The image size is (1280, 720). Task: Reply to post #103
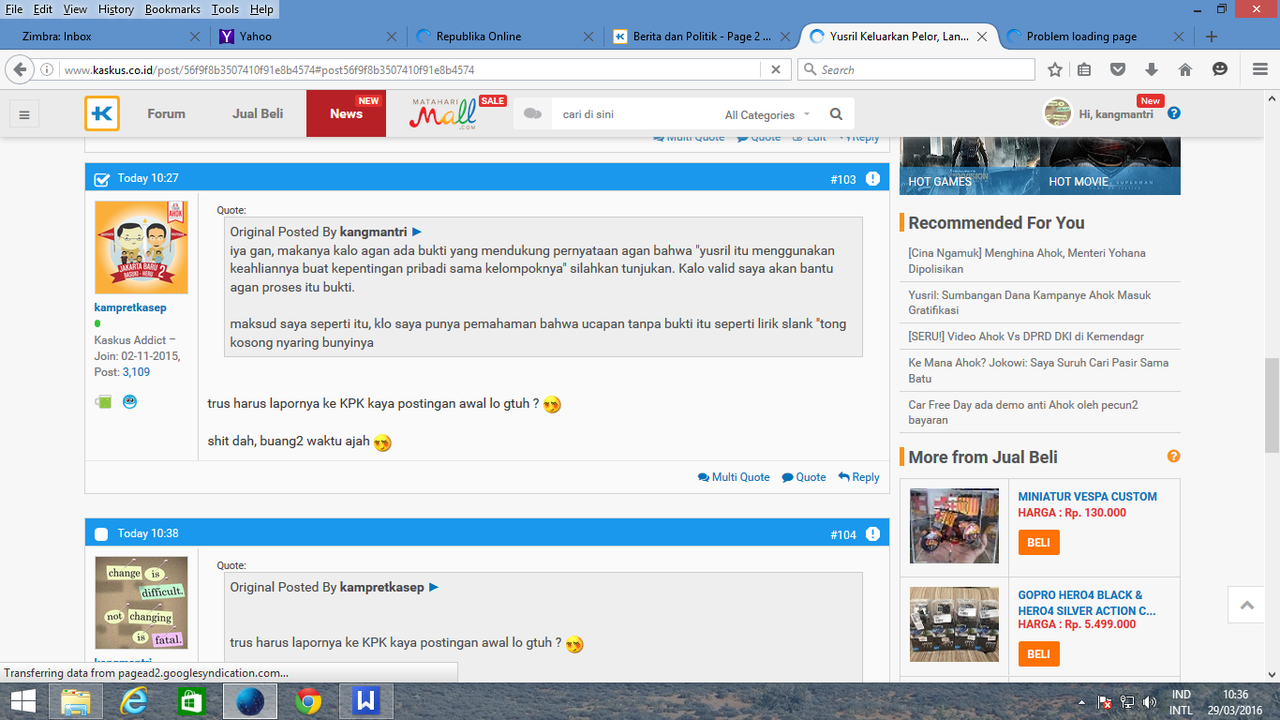click(859, 477)
